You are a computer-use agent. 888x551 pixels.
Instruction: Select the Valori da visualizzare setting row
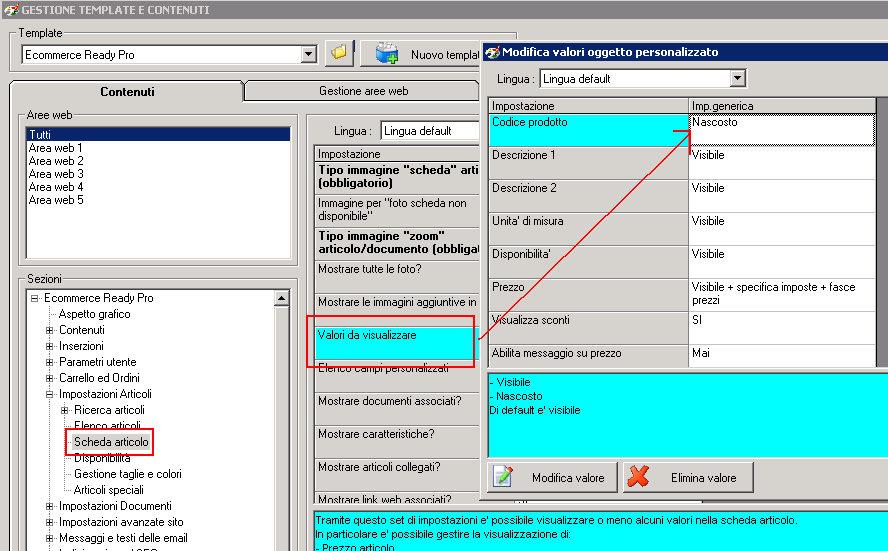pos(396,342)
